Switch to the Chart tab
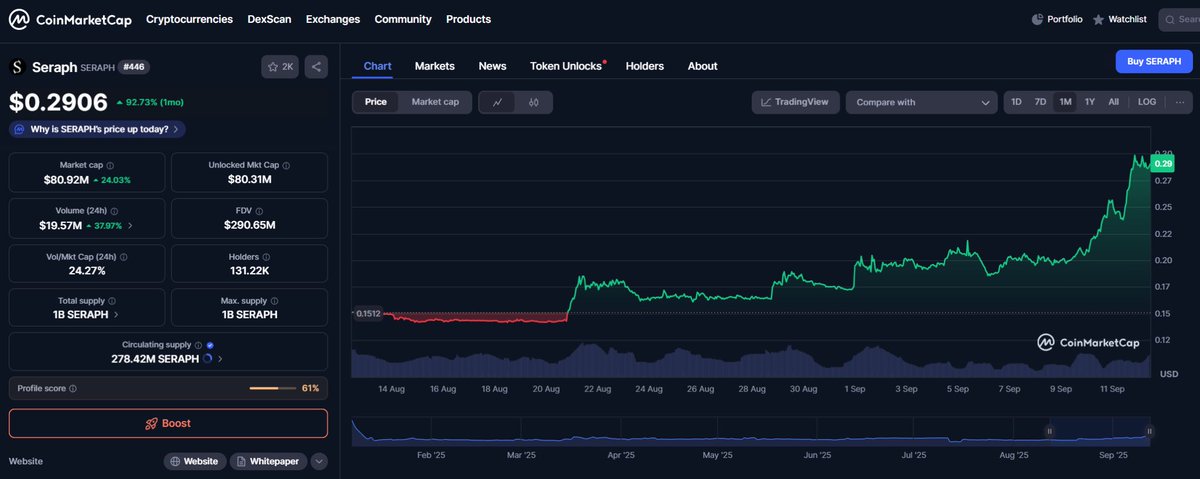This screenshot has width=1200, height=479. click(x=377, y=66)
